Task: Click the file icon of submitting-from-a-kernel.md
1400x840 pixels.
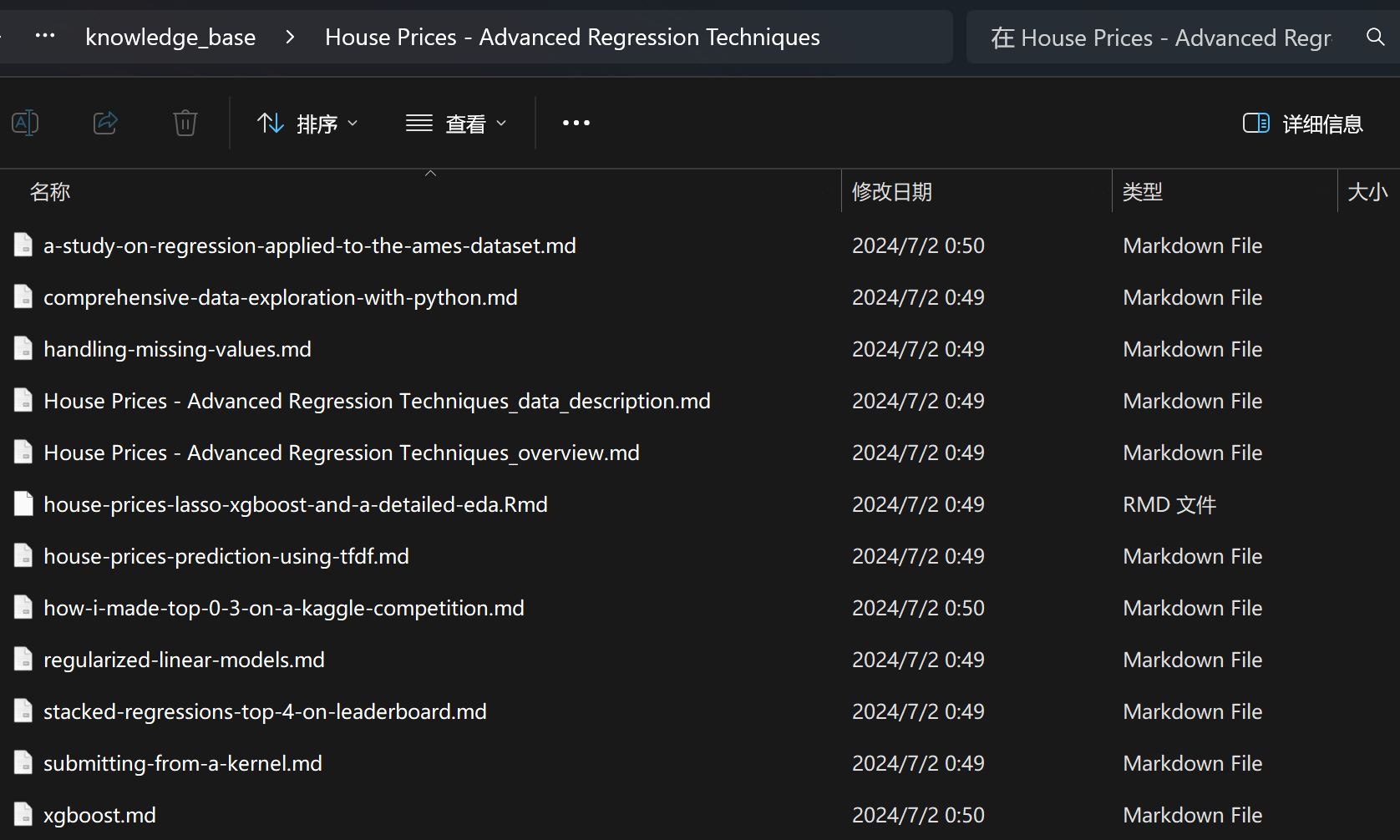Action: [23, 762]
